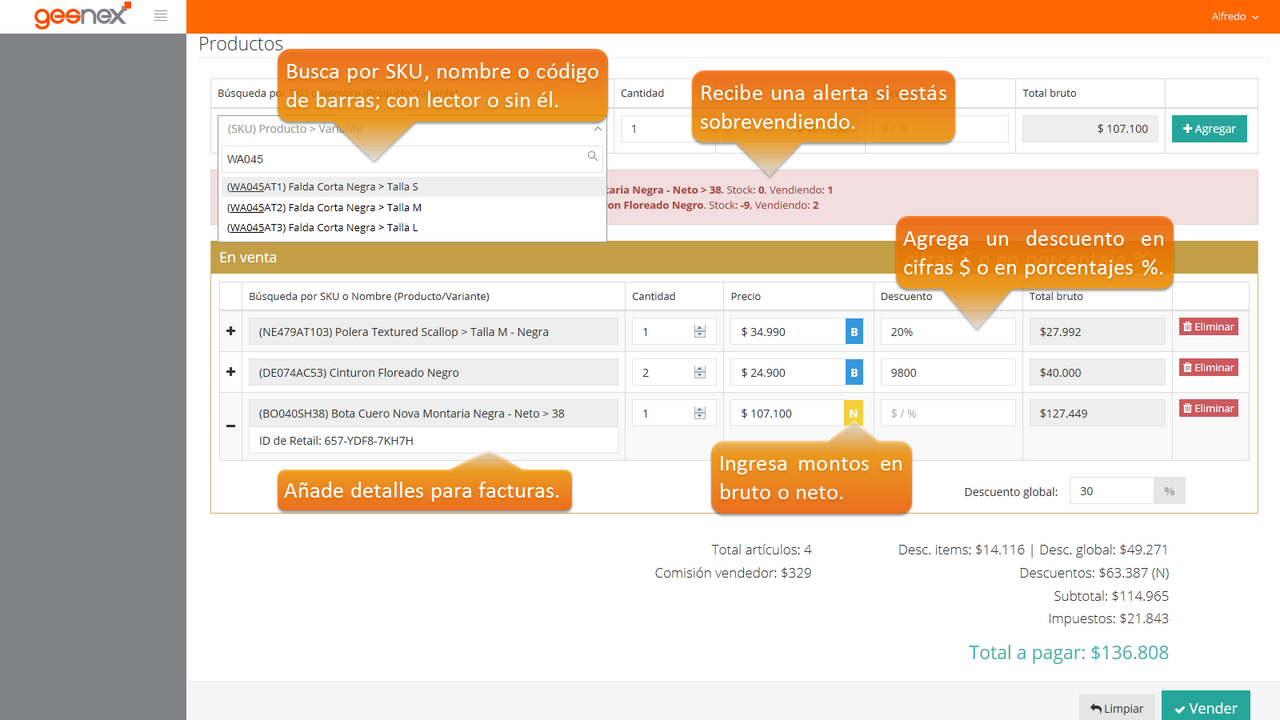
Task: Remove the Polera Textured Scallop item with Eliminar
Action: pos(1208,326)
